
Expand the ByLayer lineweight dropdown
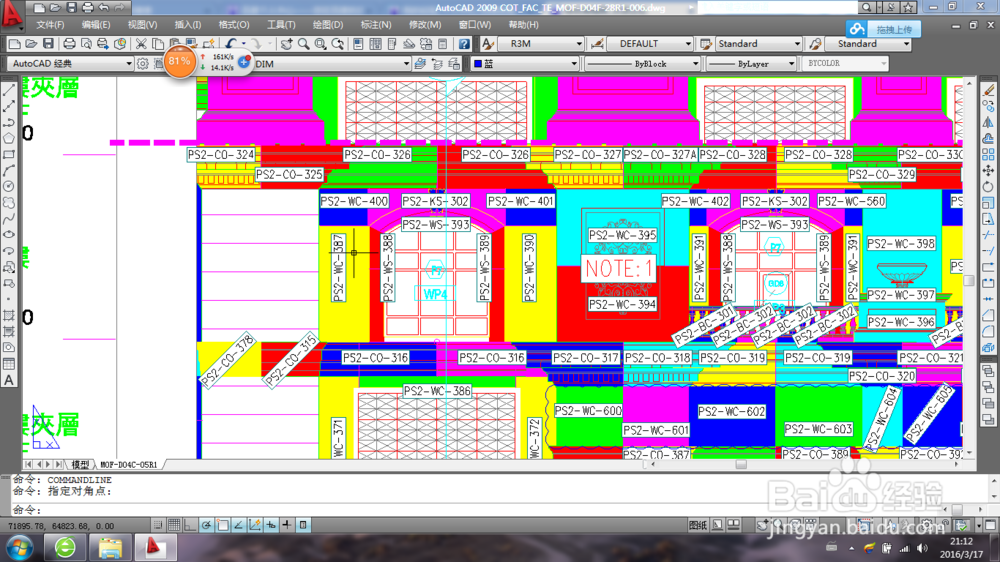pyautogui.click(x=791, y=64)
